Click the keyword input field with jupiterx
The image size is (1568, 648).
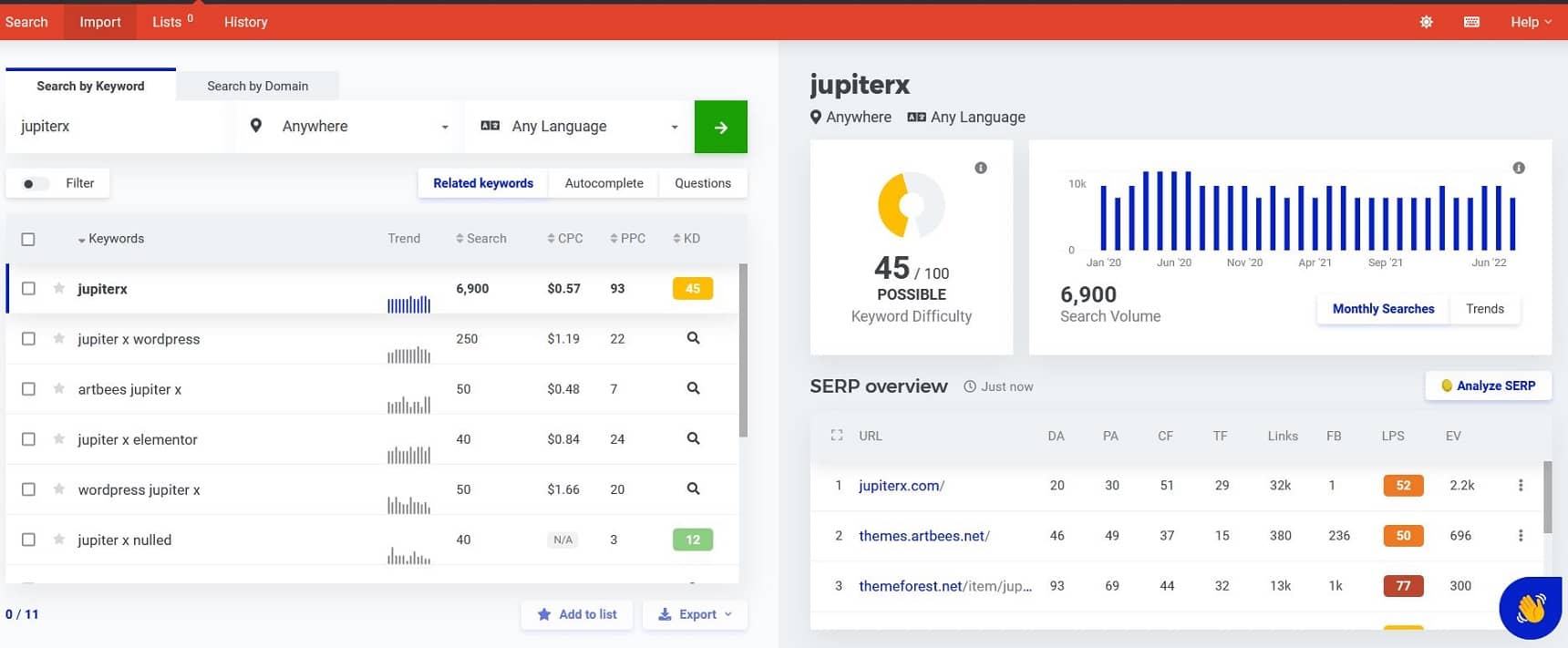tap(119, 127)
